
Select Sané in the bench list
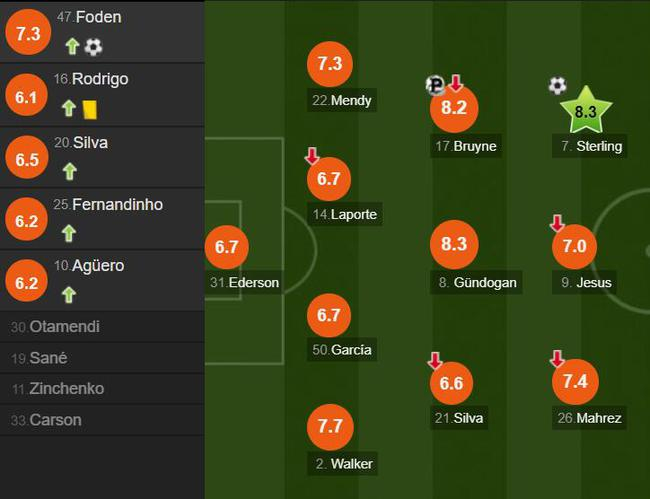[48, 358]
